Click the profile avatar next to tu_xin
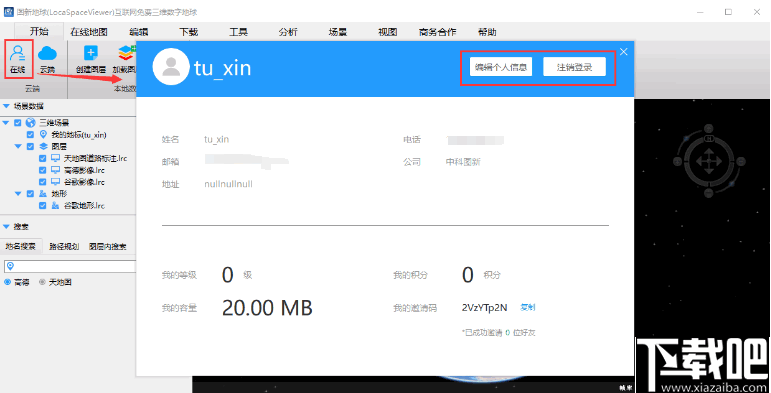Viewport: 771px width, 393px height. (171, 67)
